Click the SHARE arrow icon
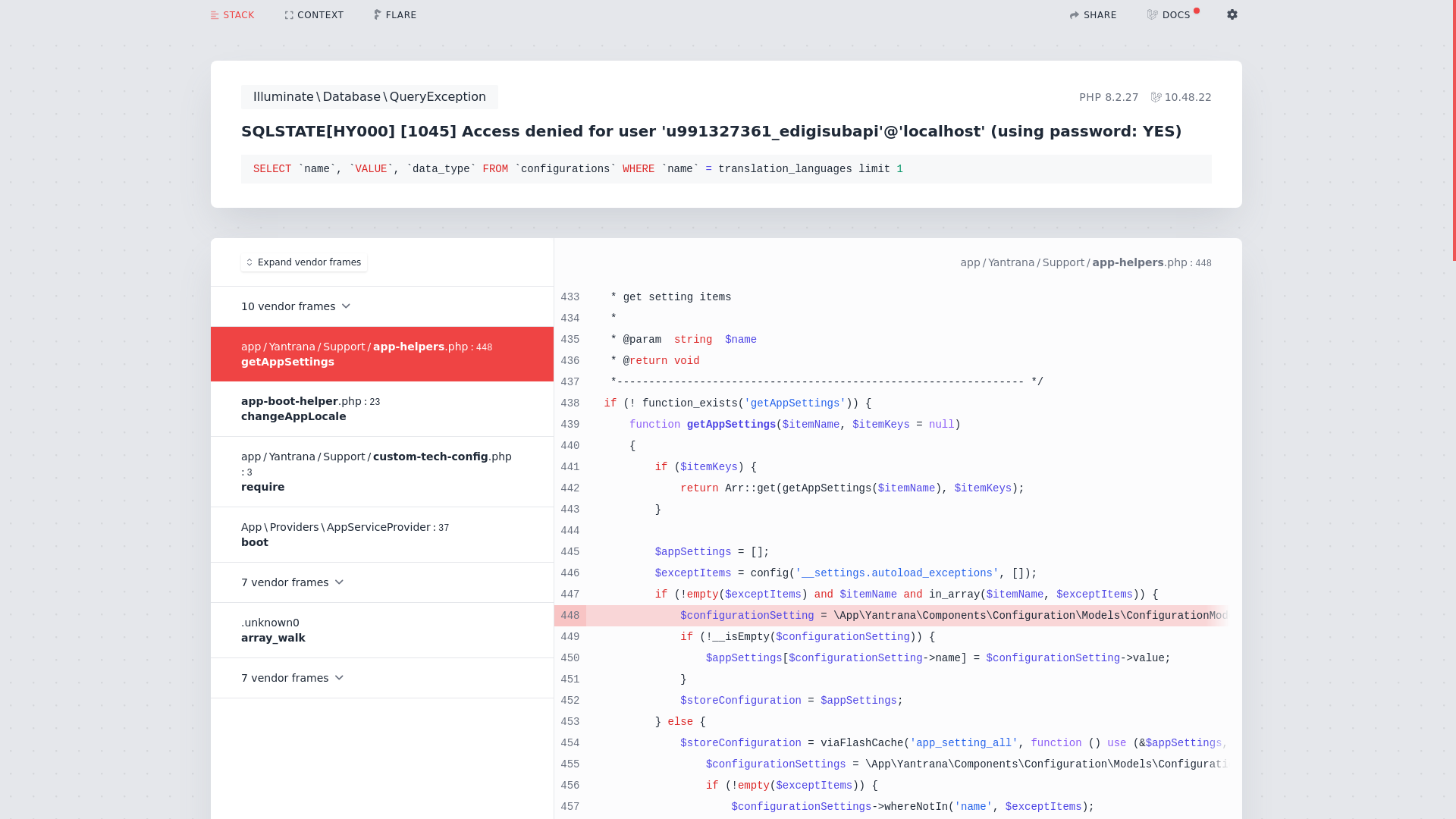1456x819 pixels. [x=1074, y=15]
